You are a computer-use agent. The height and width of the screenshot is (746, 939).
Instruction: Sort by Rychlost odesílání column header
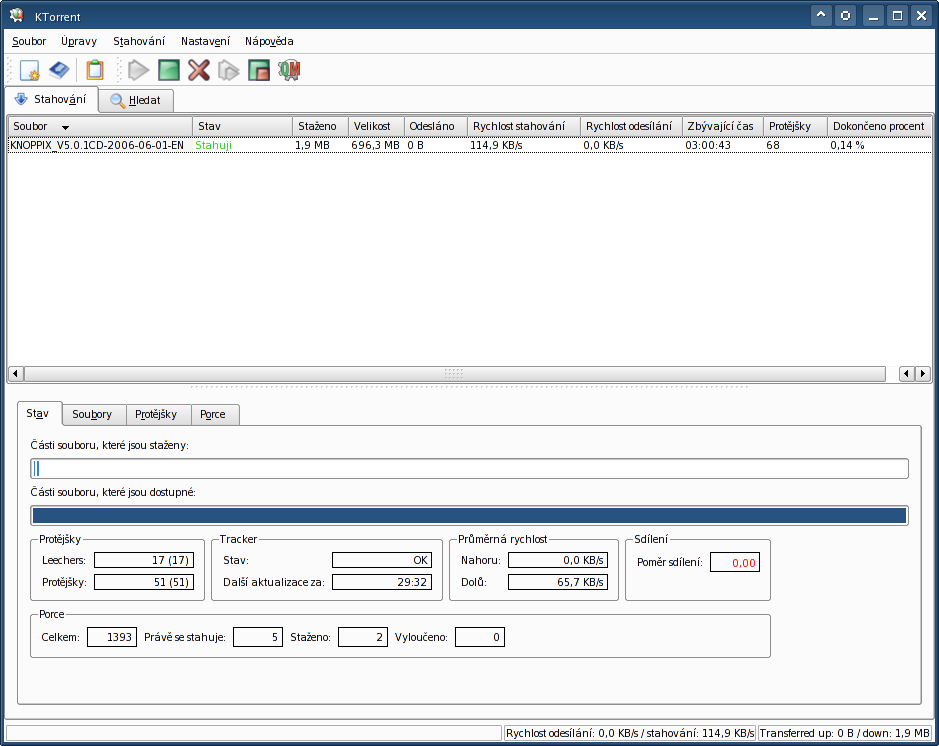[631, 126]
